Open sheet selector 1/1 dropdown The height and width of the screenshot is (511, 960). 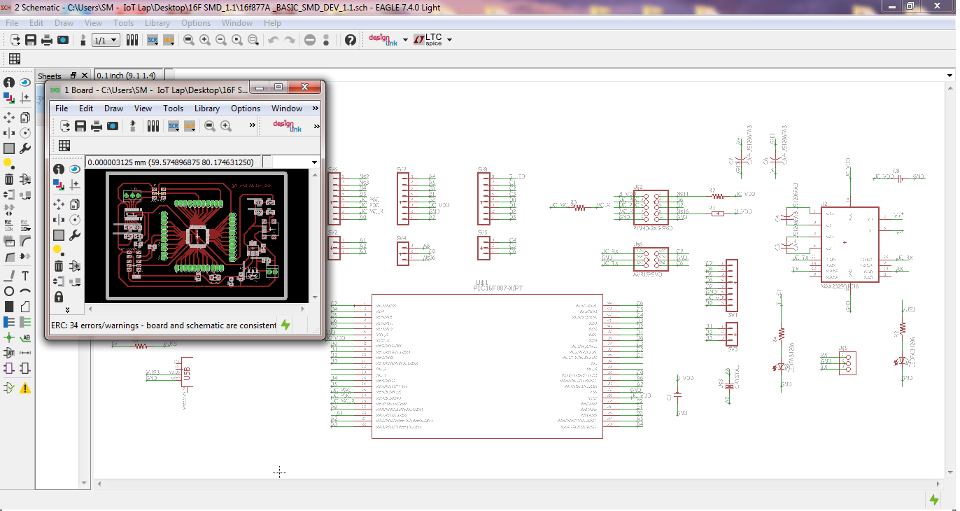[105, 40]
